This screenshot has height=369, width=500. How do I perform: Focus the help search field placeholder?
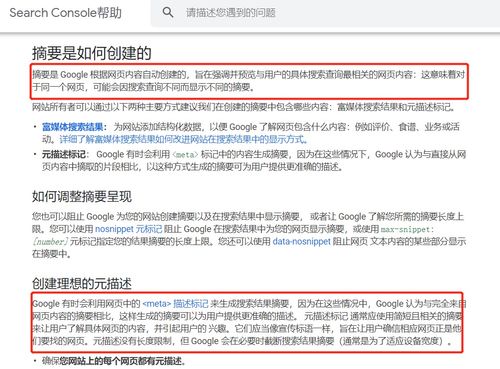pyautogui.click(x=231, y=13)
